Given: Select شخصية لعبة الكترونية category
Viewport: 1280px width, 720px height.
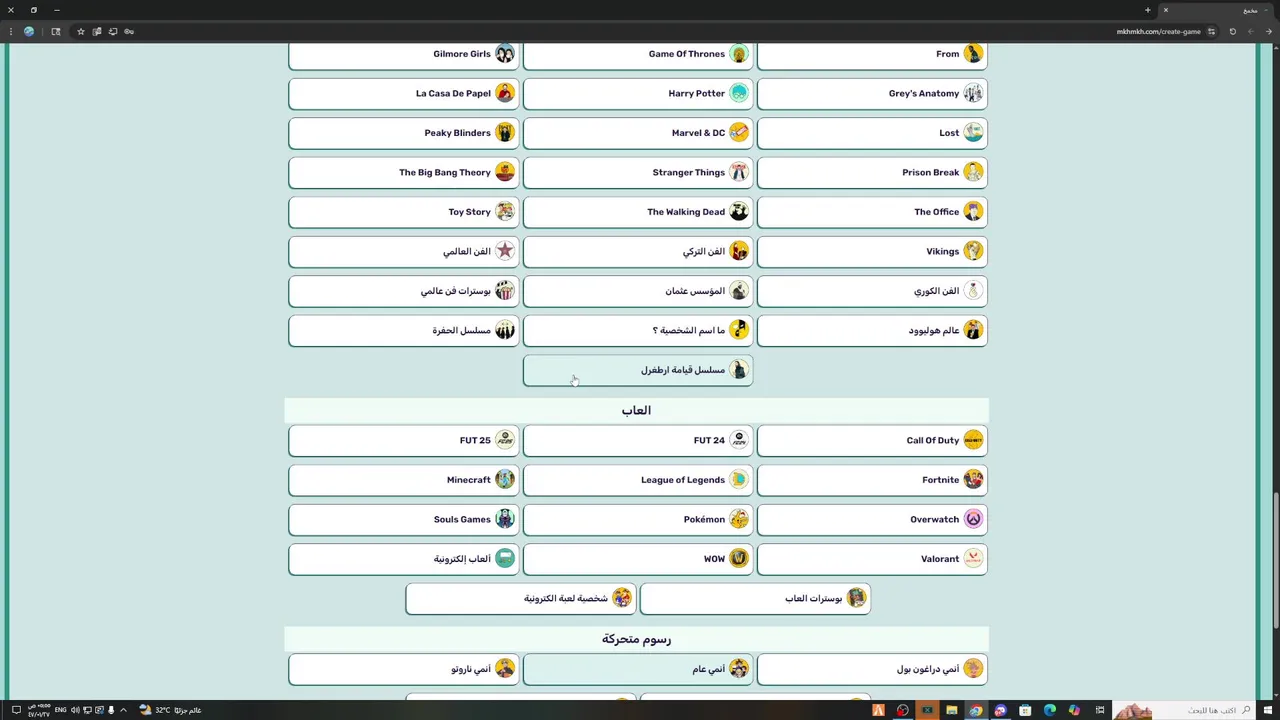Looking at the screenshot, I should [x=521, y=599].
